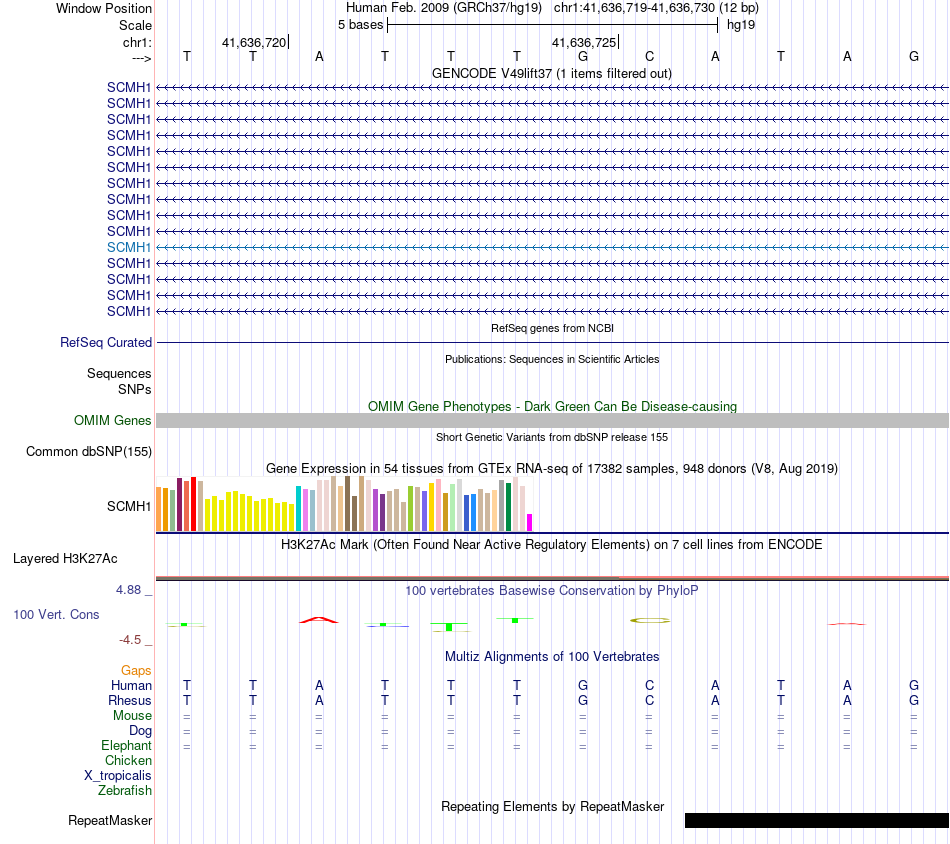Click the Elephant species label
The image size is (950, 844).
[126, 746]
